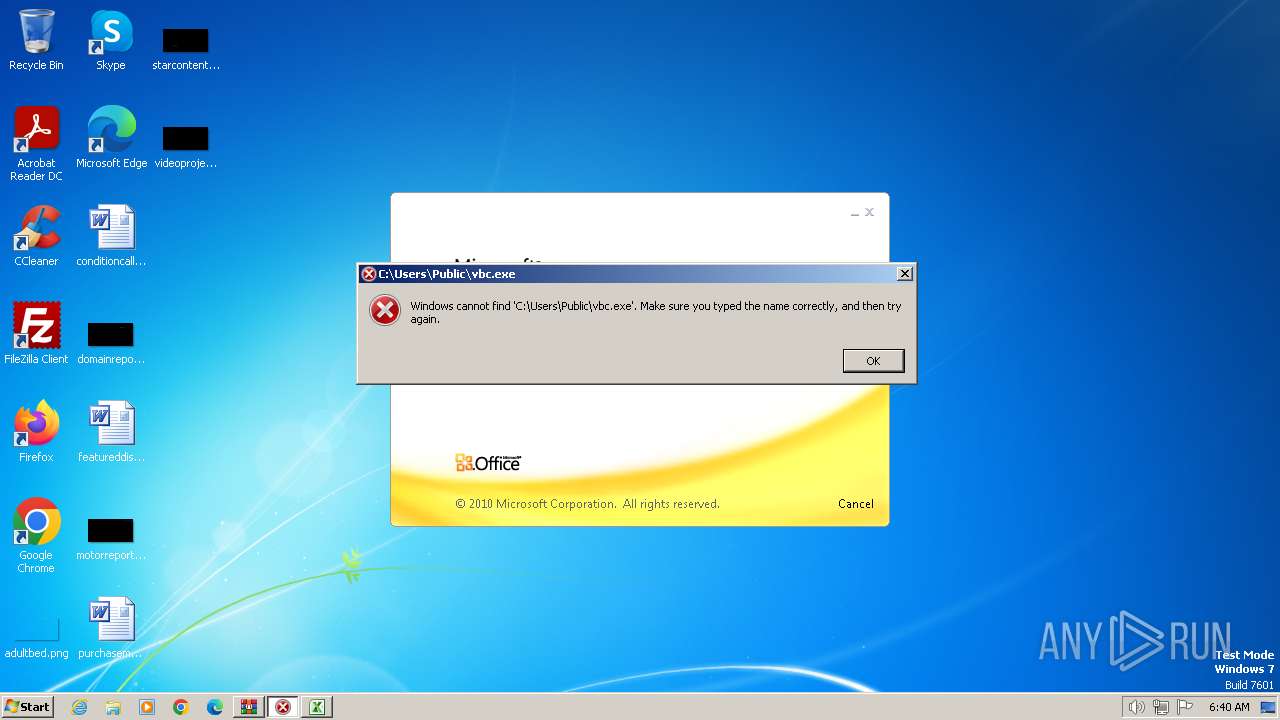Viewport: 1280px width, 720px height.
Task: Launch Internet Explorer from taskbar
Action: click(x=79, y=707)
